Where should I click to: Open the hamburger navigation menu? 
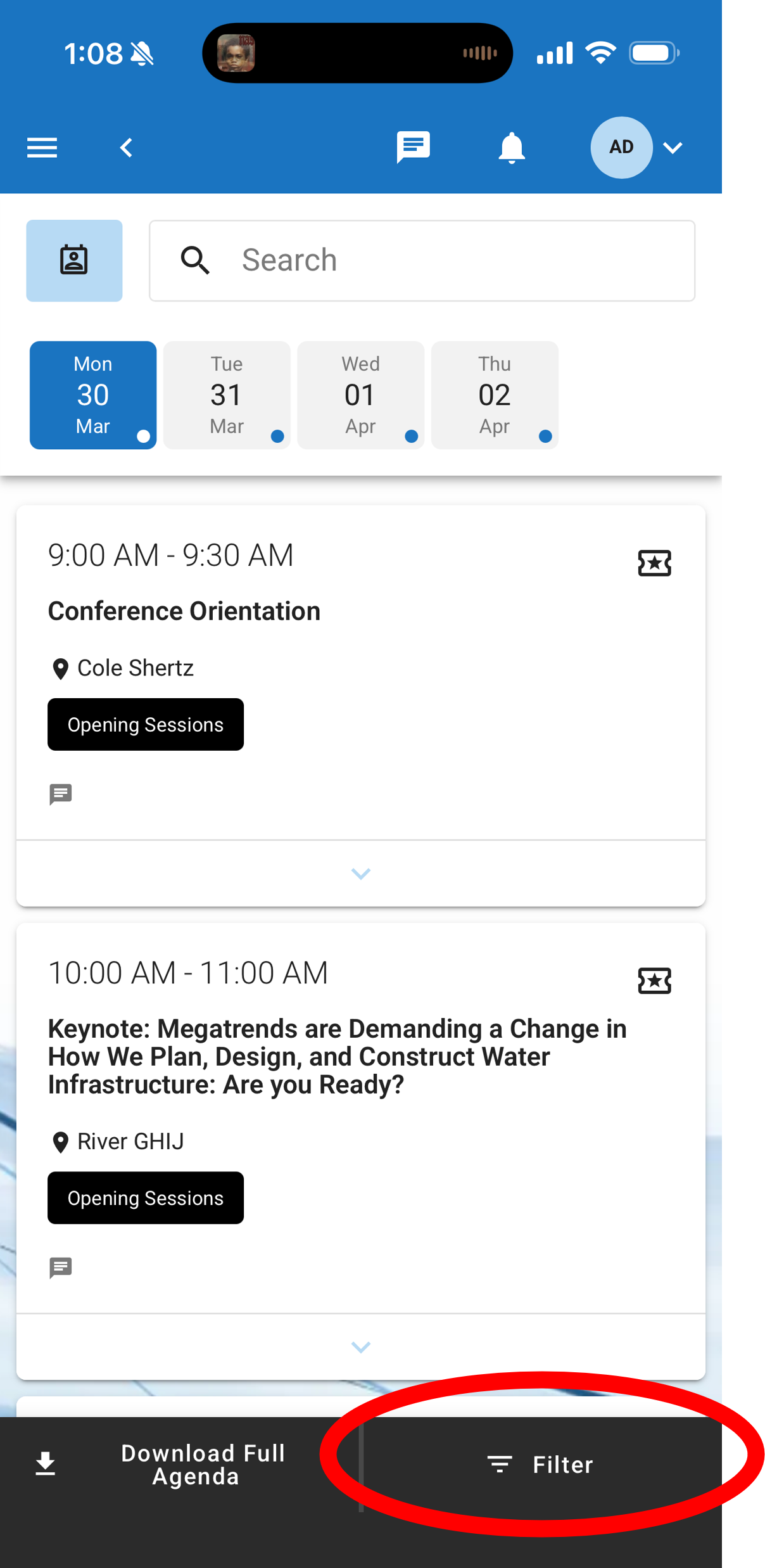pos(42,148)
